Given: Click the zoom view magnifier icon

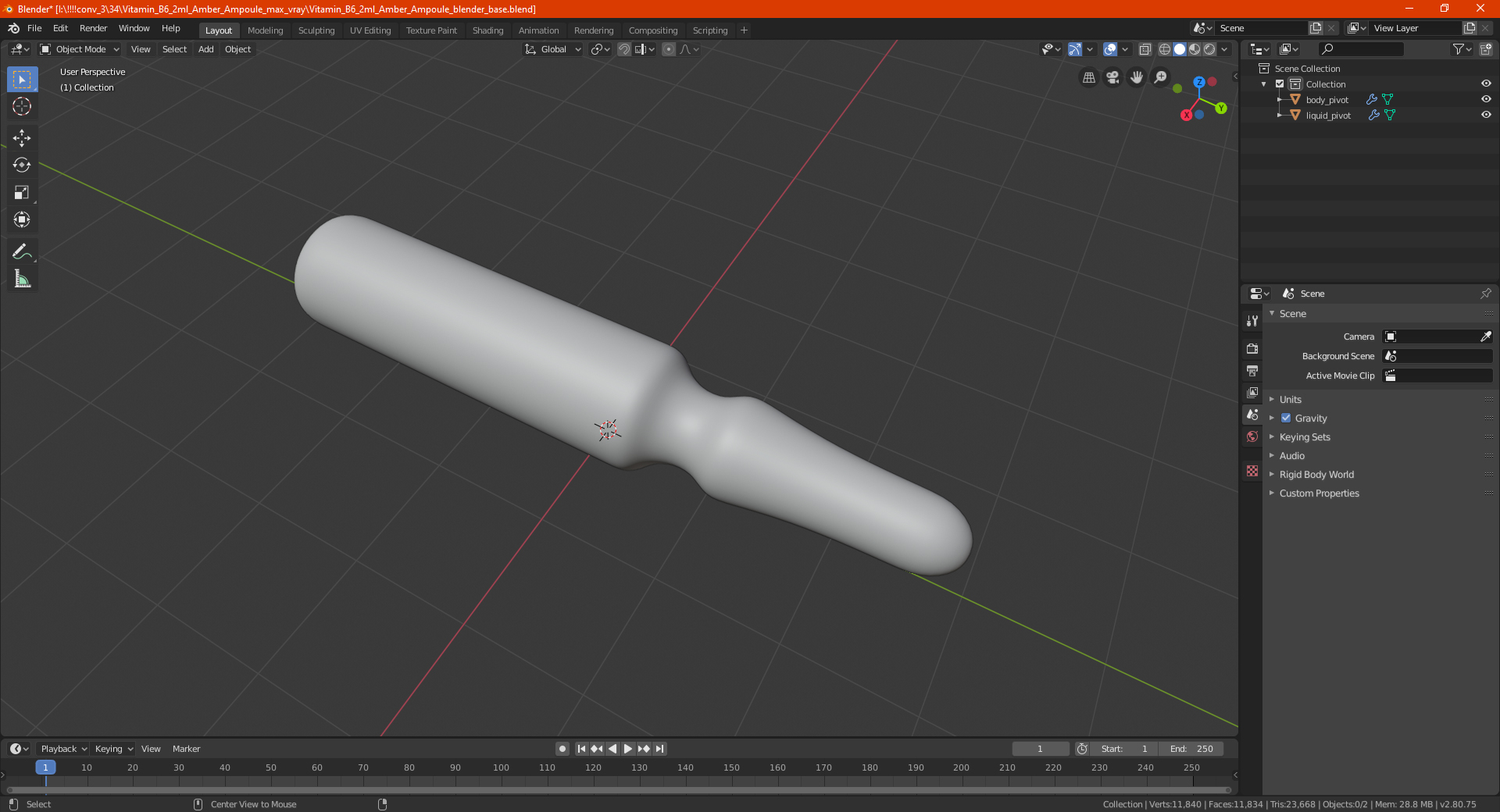Looking at the screenshot, I should pyautogui.click(x=1161, y=77).
